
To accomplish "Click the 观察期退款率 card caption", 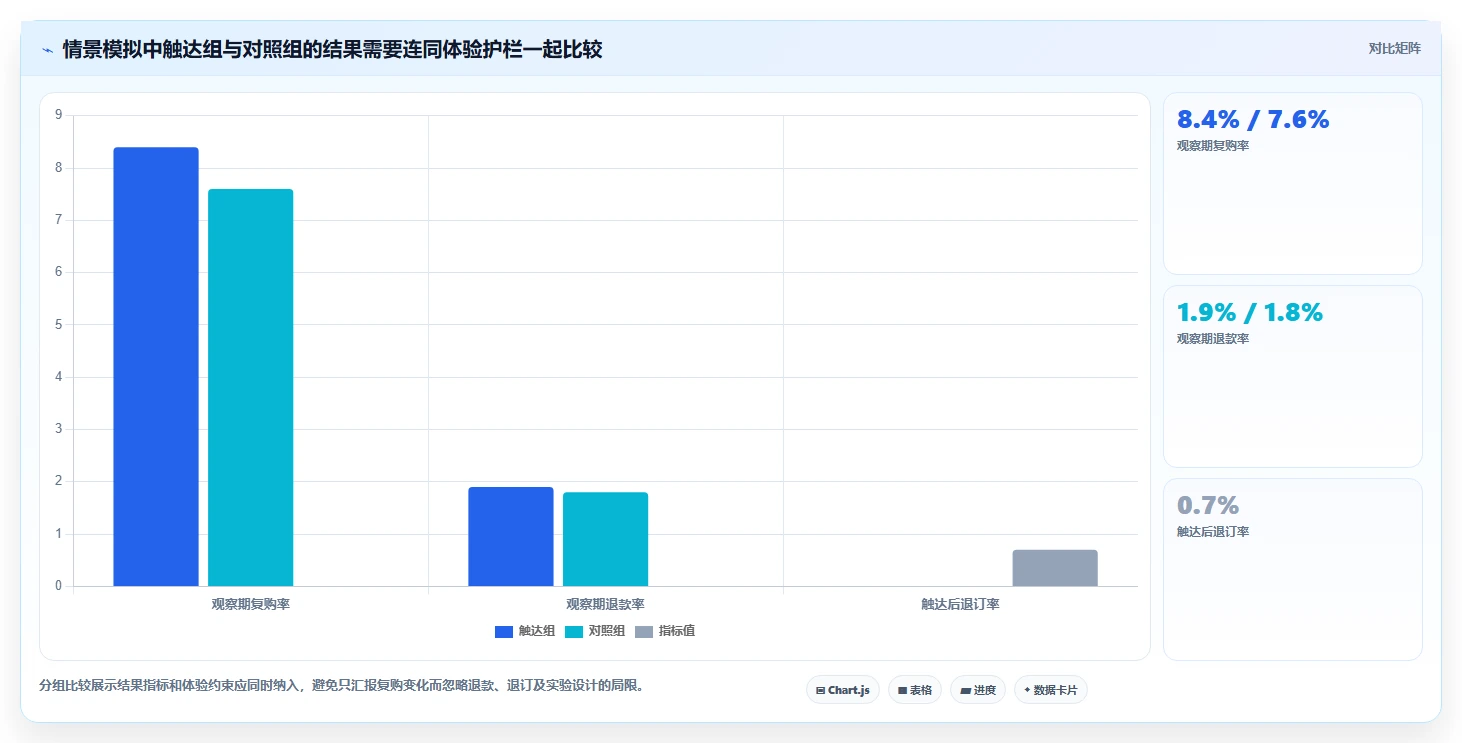I will click(x=1213, y=339).
